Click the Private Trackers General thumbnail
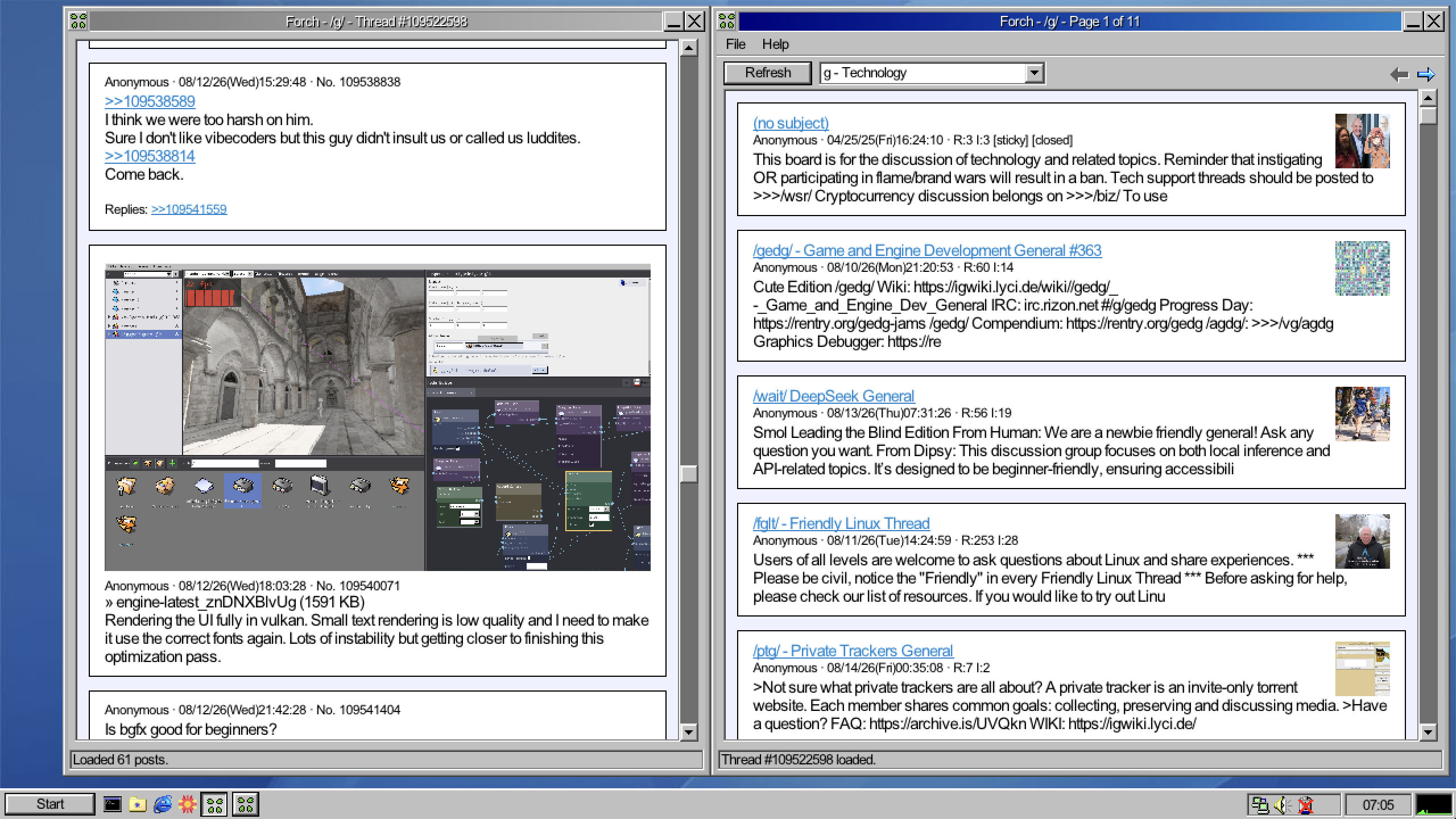Viewport: 1456px width, 819px height. tap(1362, 669)
